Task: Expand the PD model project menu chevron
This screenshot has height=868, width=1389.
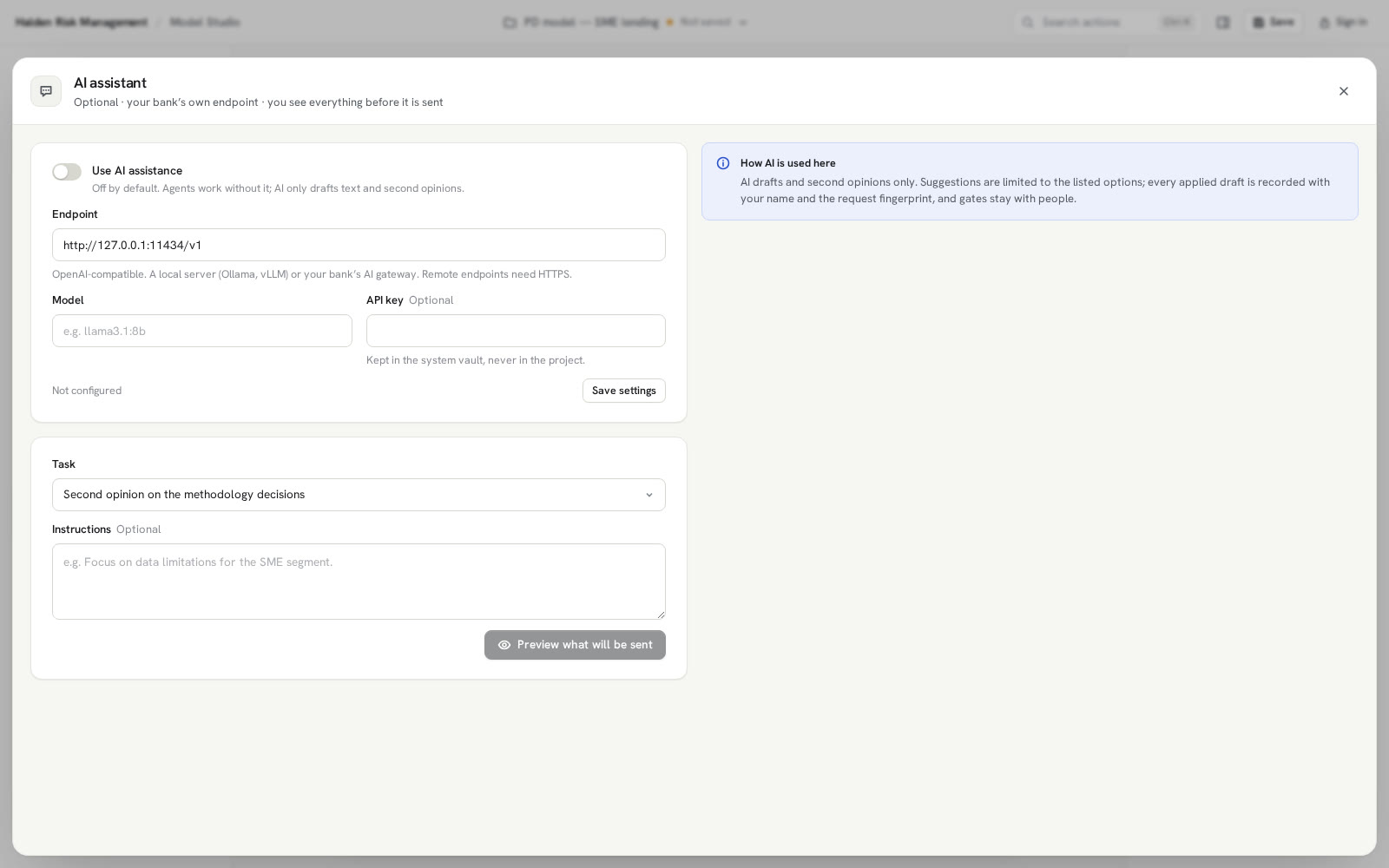Action: 743,23
